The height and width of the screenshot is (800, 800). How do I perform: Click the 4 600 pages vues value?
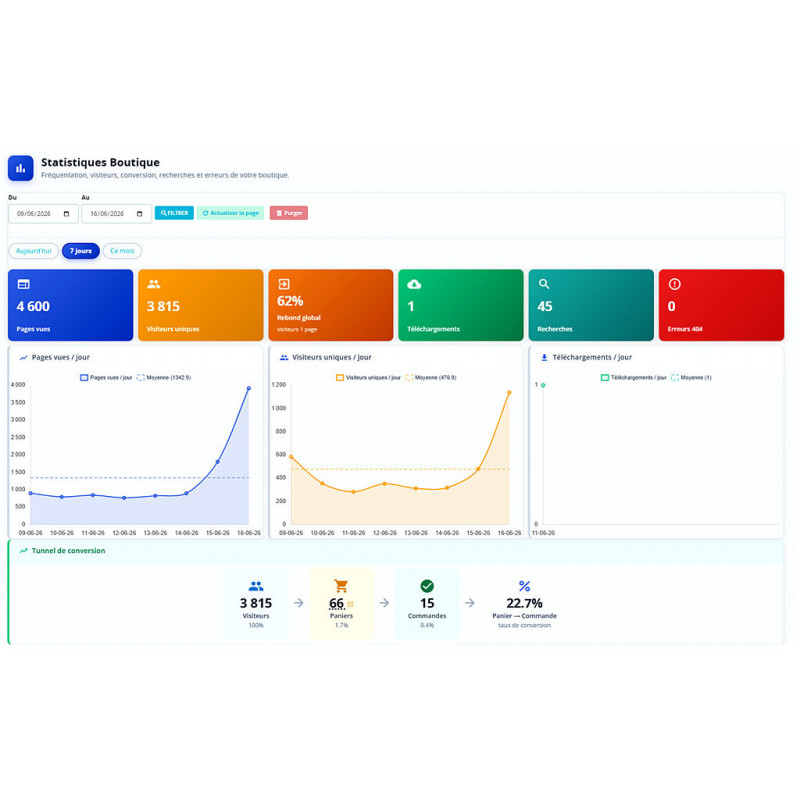pos(33,306)
